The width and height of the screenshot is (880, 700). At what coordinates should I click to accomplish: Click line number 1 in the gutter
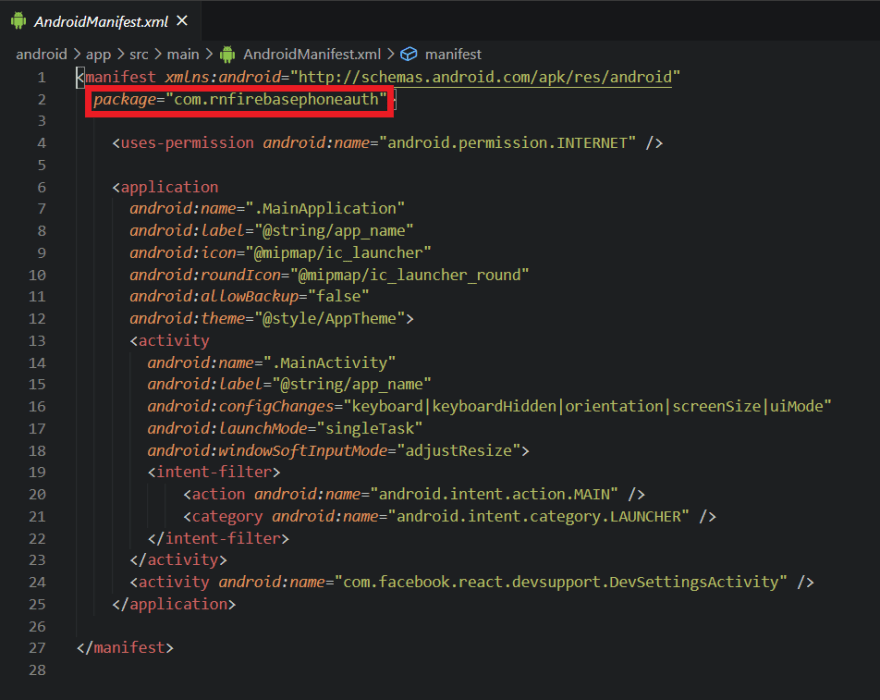click(x=42, y=77)
